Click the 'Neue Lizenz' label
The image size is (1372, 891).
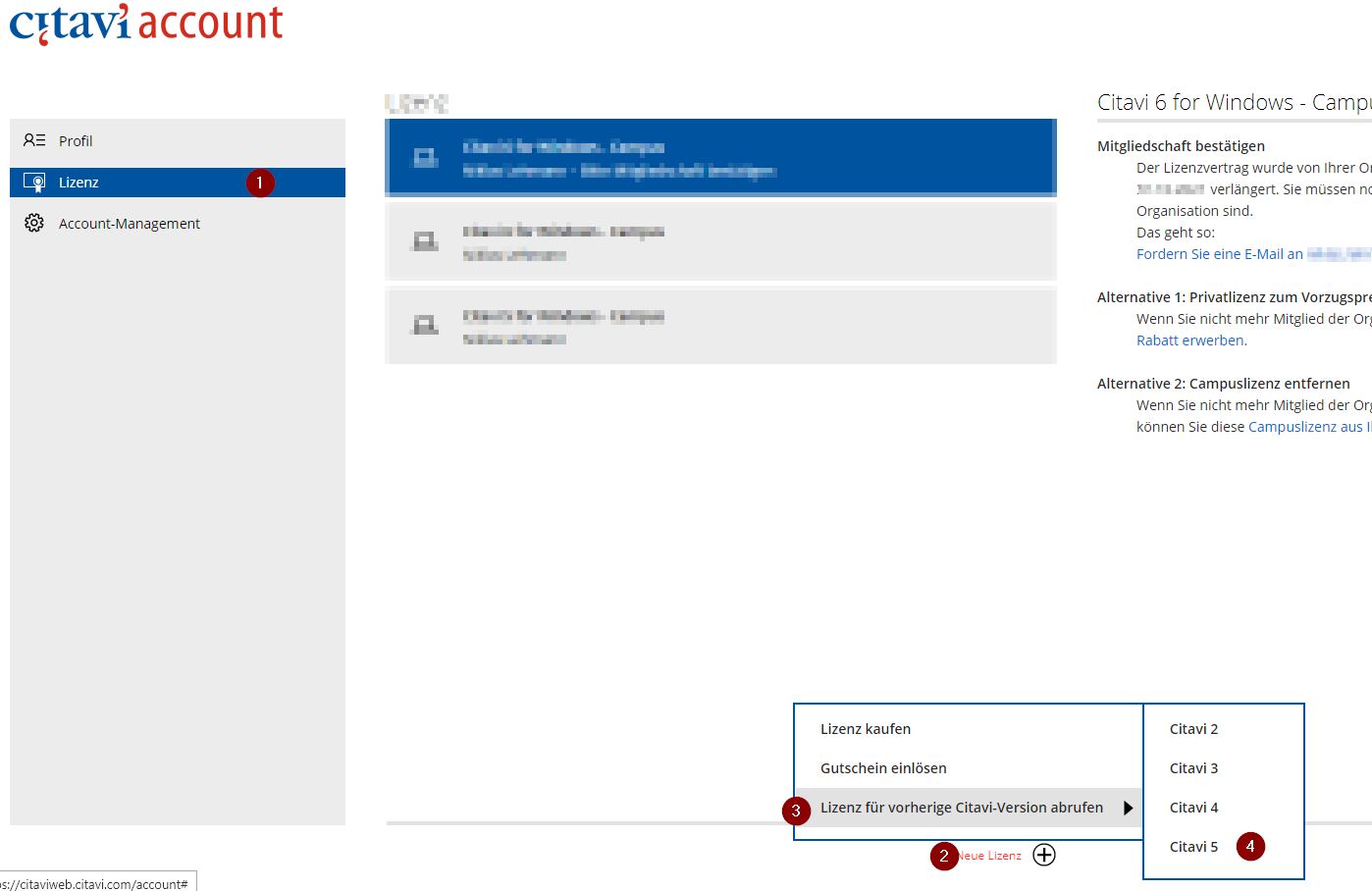coord(989,856)
